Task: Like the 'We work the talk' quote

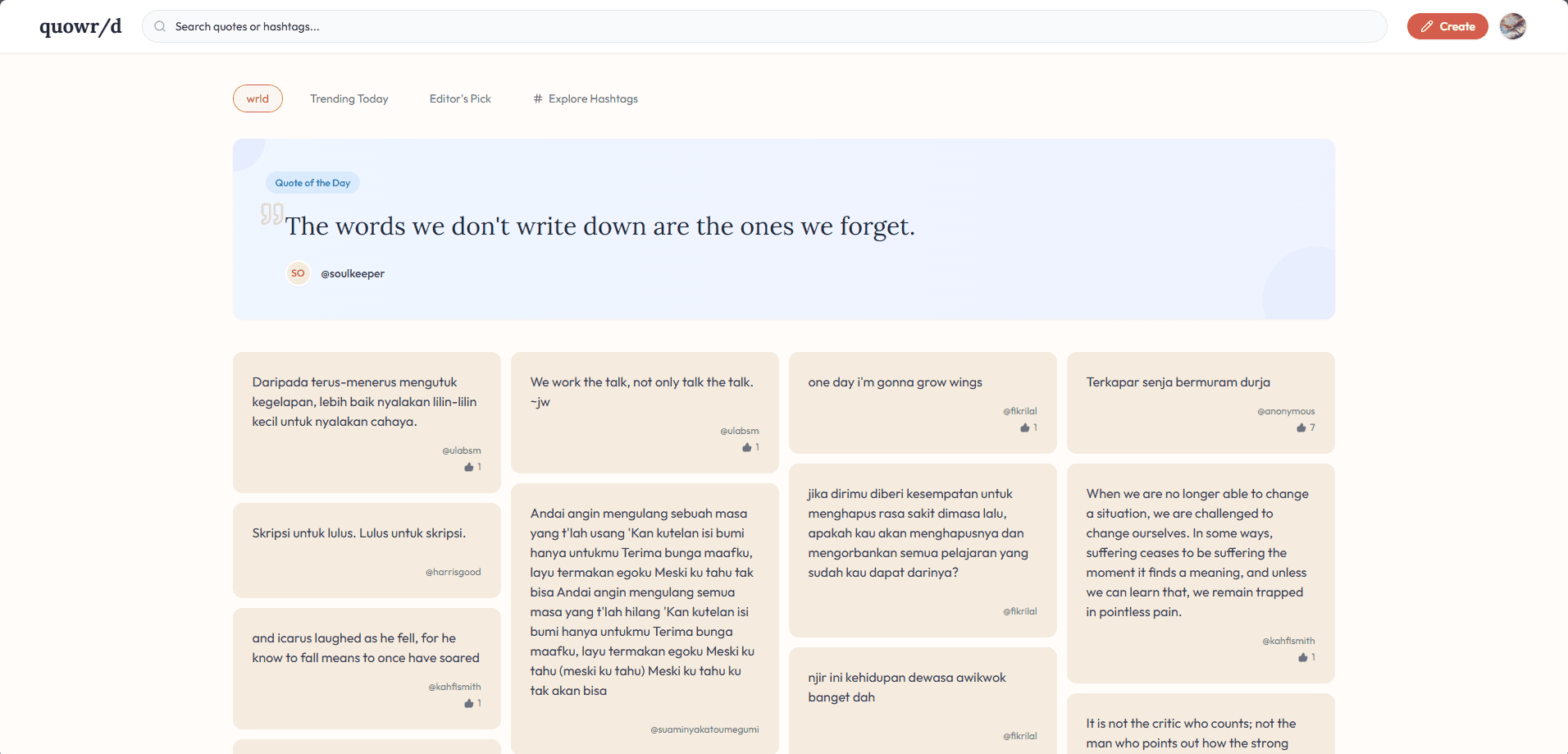Action: (746, 447)
